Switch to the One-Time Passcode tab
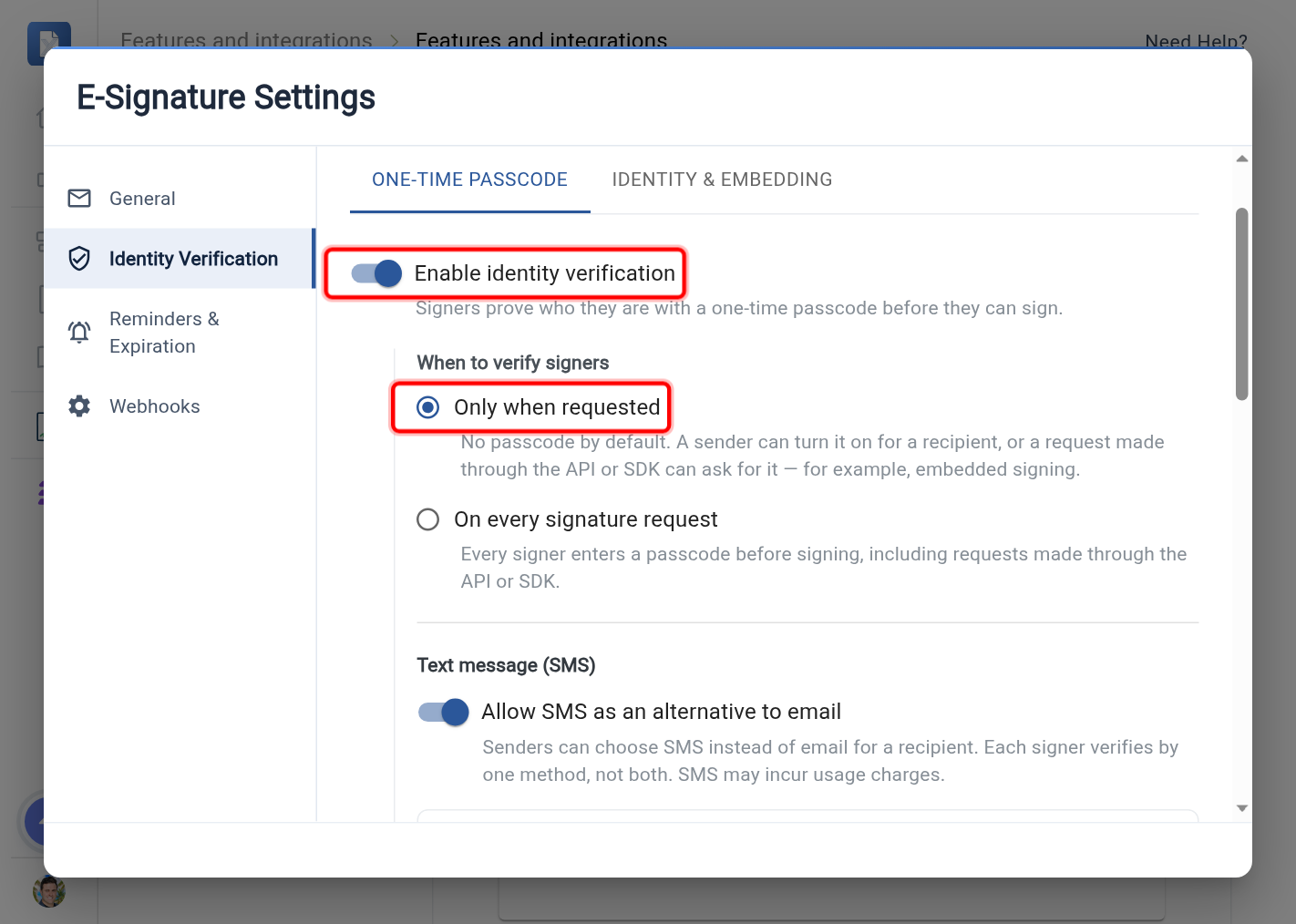1296x924 pixels. (469, 180)
